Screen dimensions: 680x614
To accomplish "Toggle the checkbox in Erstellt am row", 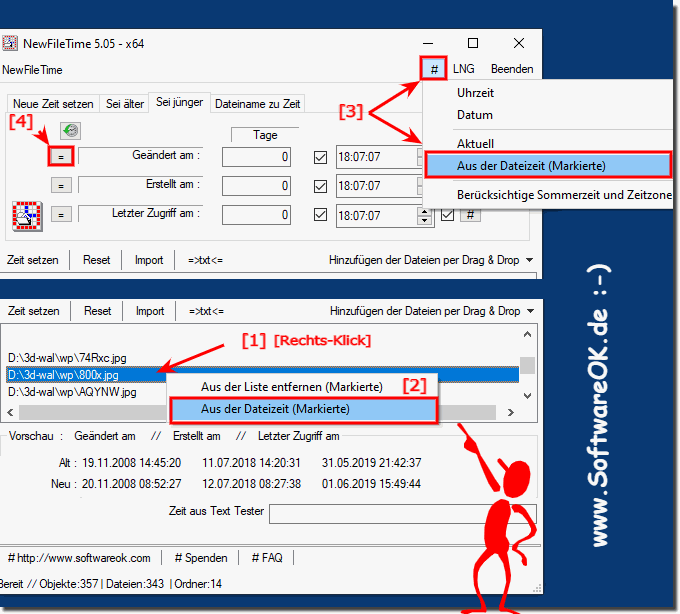I will pos(320,186).
